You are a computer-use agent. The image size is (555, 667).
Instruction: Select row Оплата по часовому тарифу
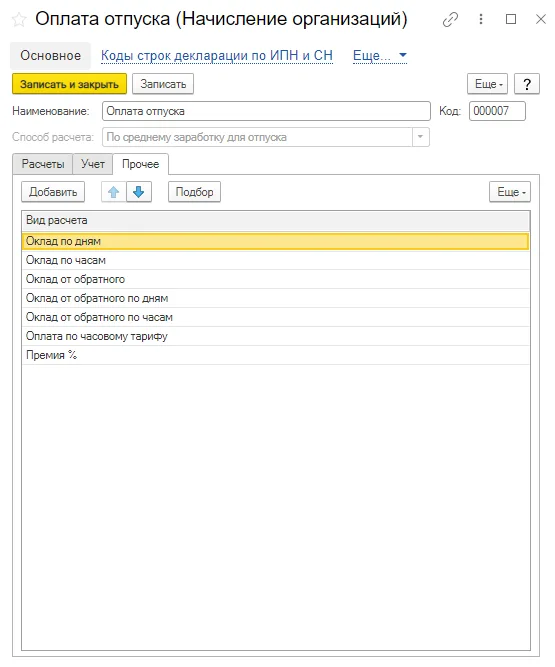click(x=276, y=336)
